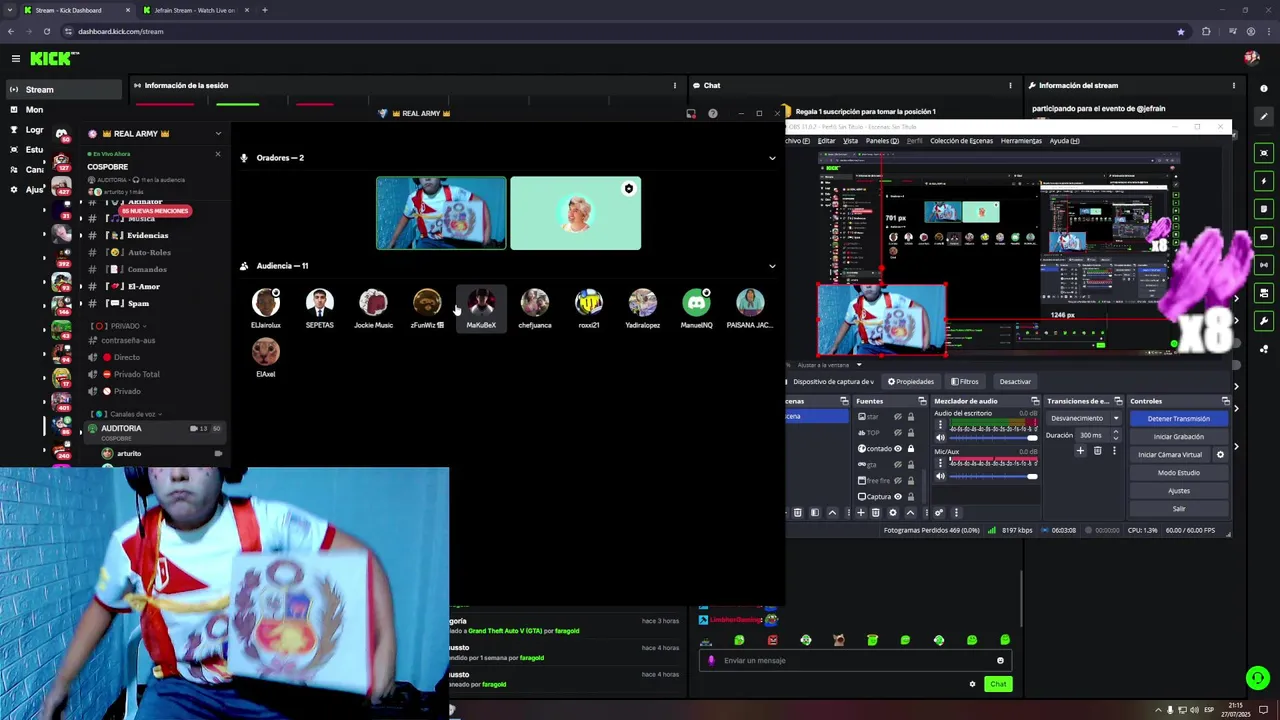Click the Enviar un mensaje input field
This screenshot has width=1280, height=720.
pos(857,660)
